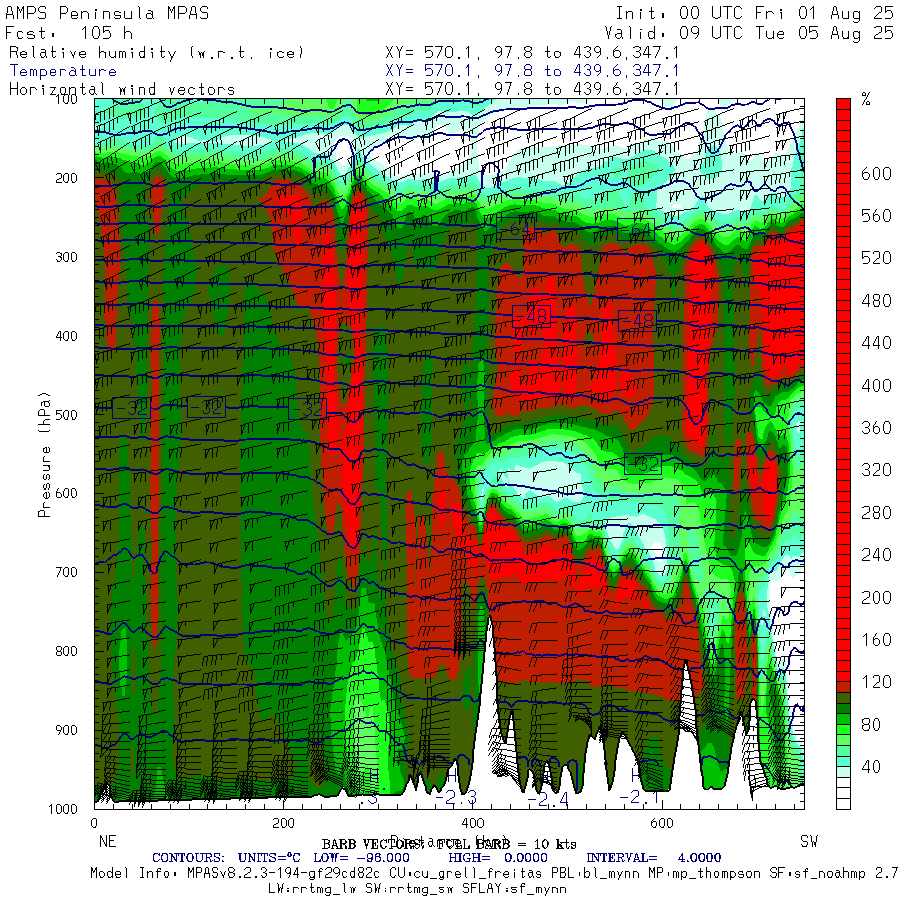Viewport: 900px width, 900px height.
Task: Click the "%" unit label above color bar values
Action: coord(866,99)
